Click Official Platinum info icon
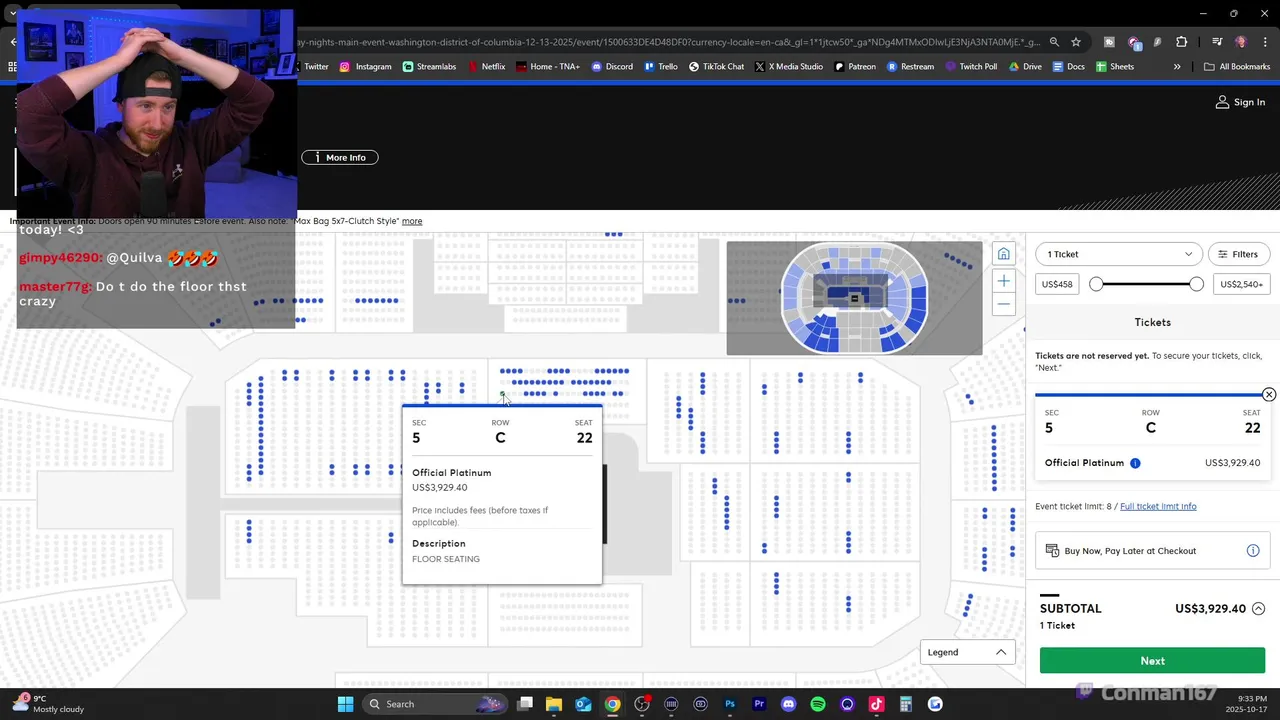Viewport: 1280px width, 720px height. click(1135, 463)
